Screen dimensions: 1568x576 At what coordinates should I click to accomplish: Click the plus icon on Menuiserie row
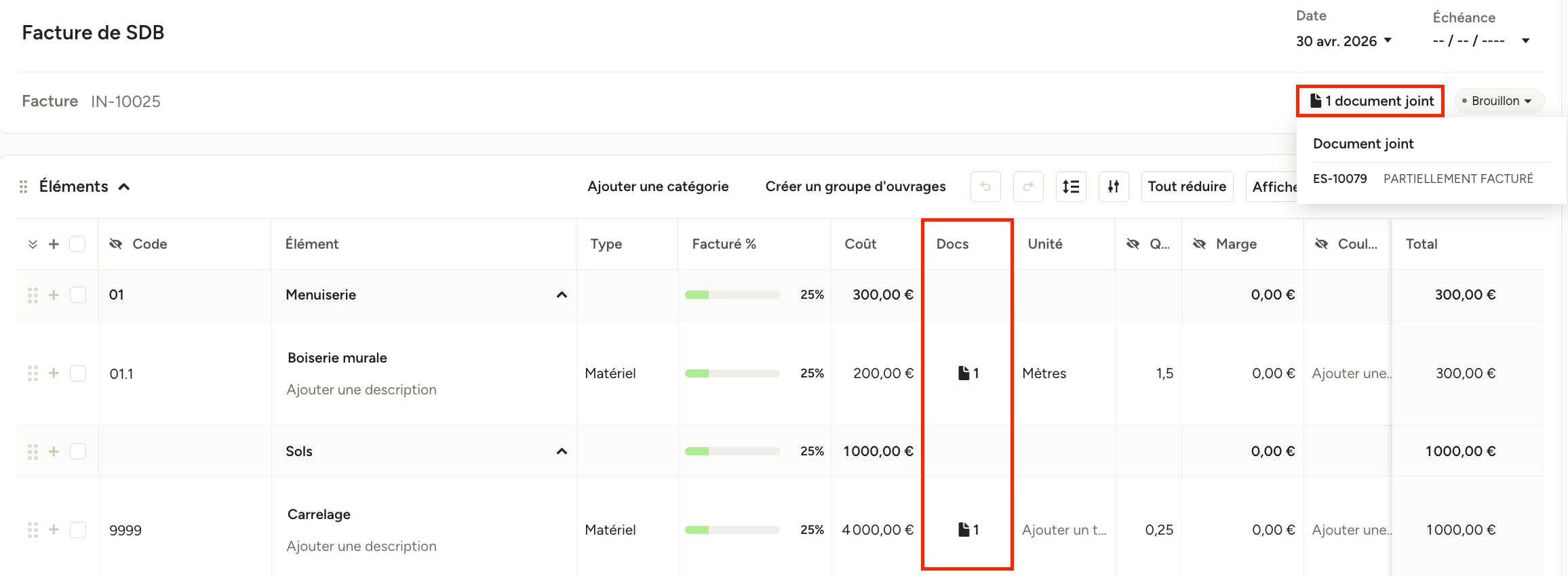tap(54, 295)
